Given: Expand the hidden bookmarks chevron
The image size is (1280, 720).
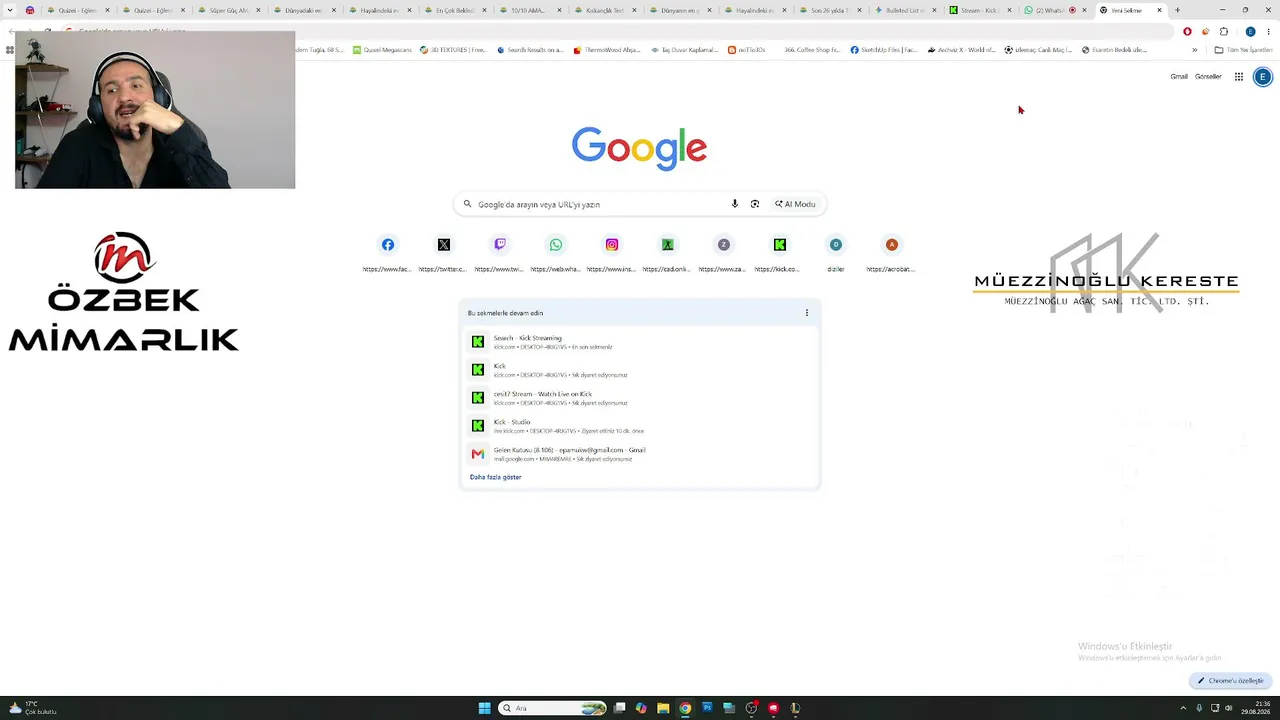Looking at the screenshot, I should click(1194, 50).
